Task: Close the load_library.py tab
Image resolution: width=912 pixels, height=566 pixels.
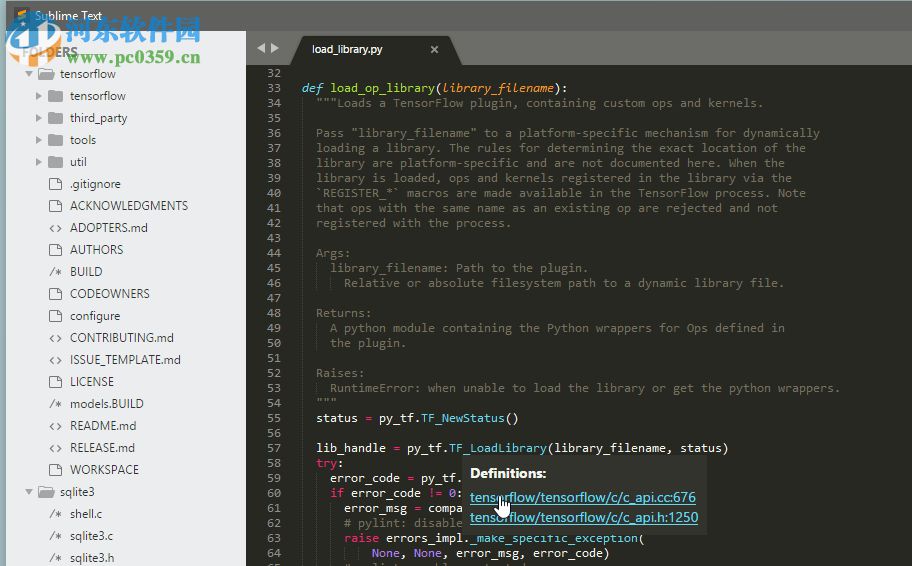Action: pyautogui.click(x=434, y=49)
